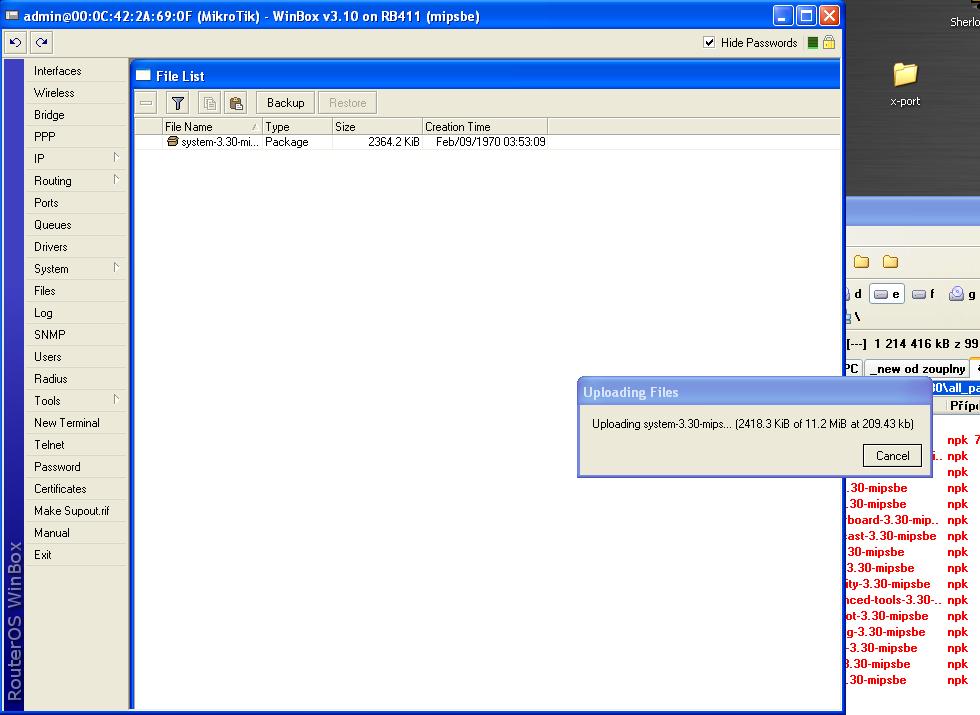Click the yellow padlock secure-mode icon
Viewport: 980px width, 715px height.
829,43
